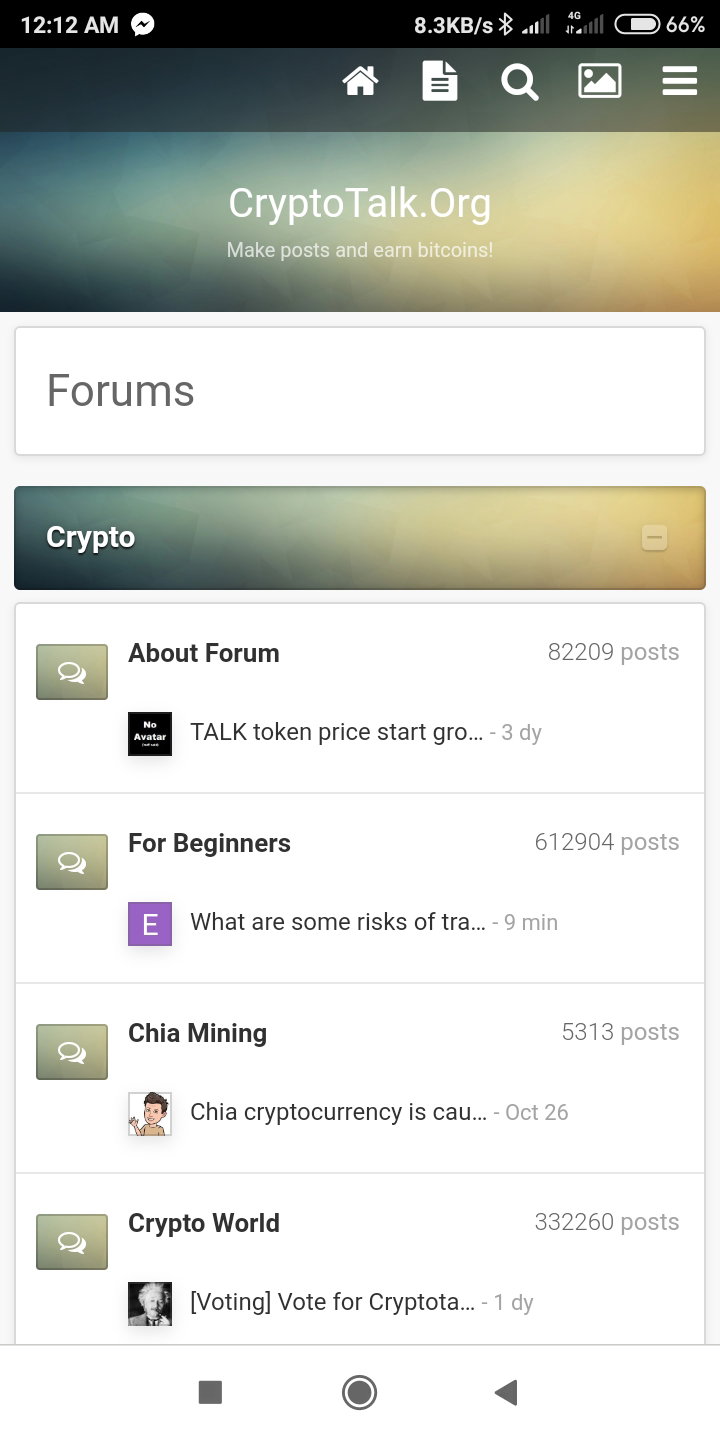Collapse the Crypto category section

click(654, 538)
